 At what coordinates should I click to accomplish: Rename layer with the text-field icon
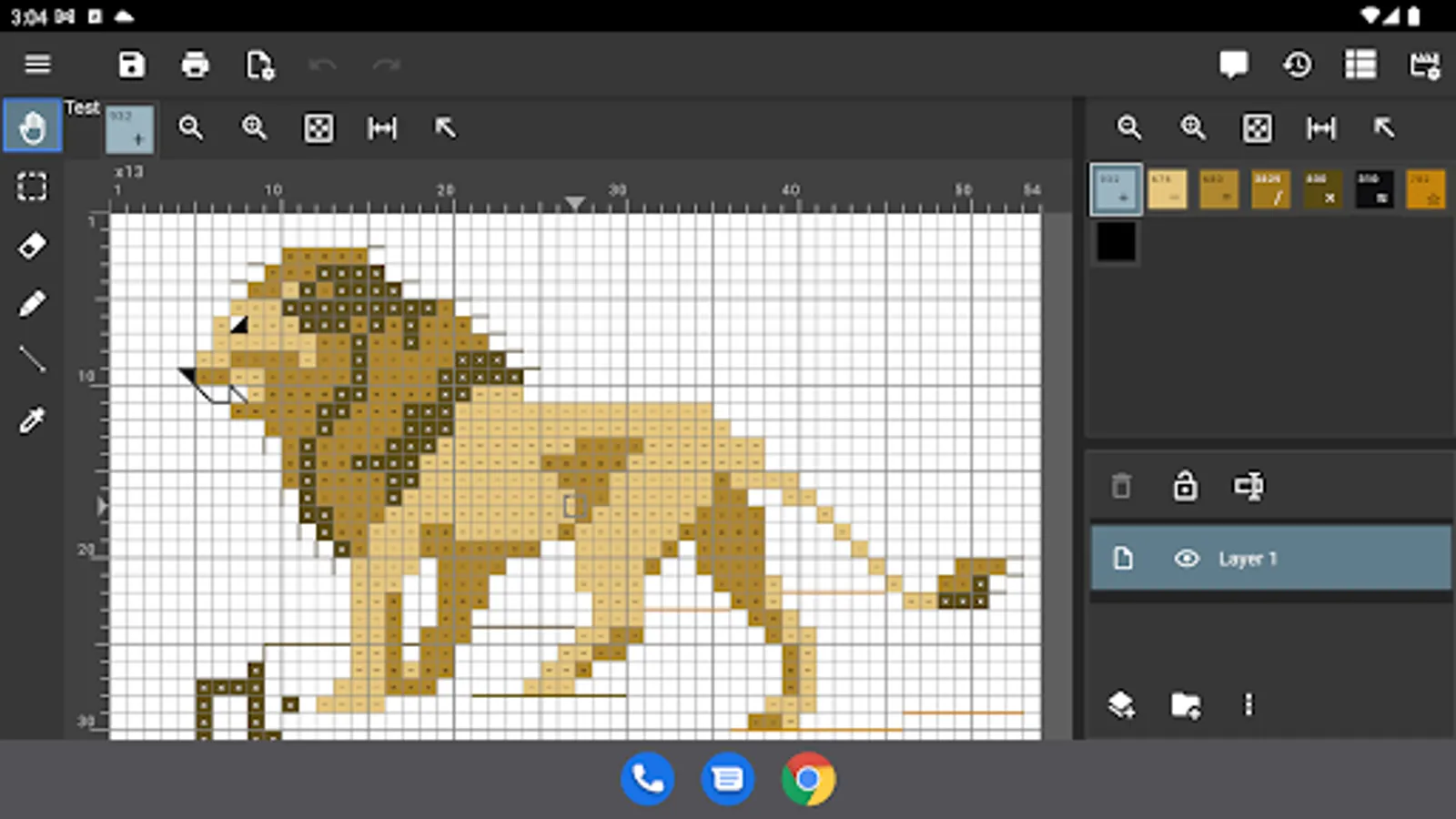tap(1249, 486)
